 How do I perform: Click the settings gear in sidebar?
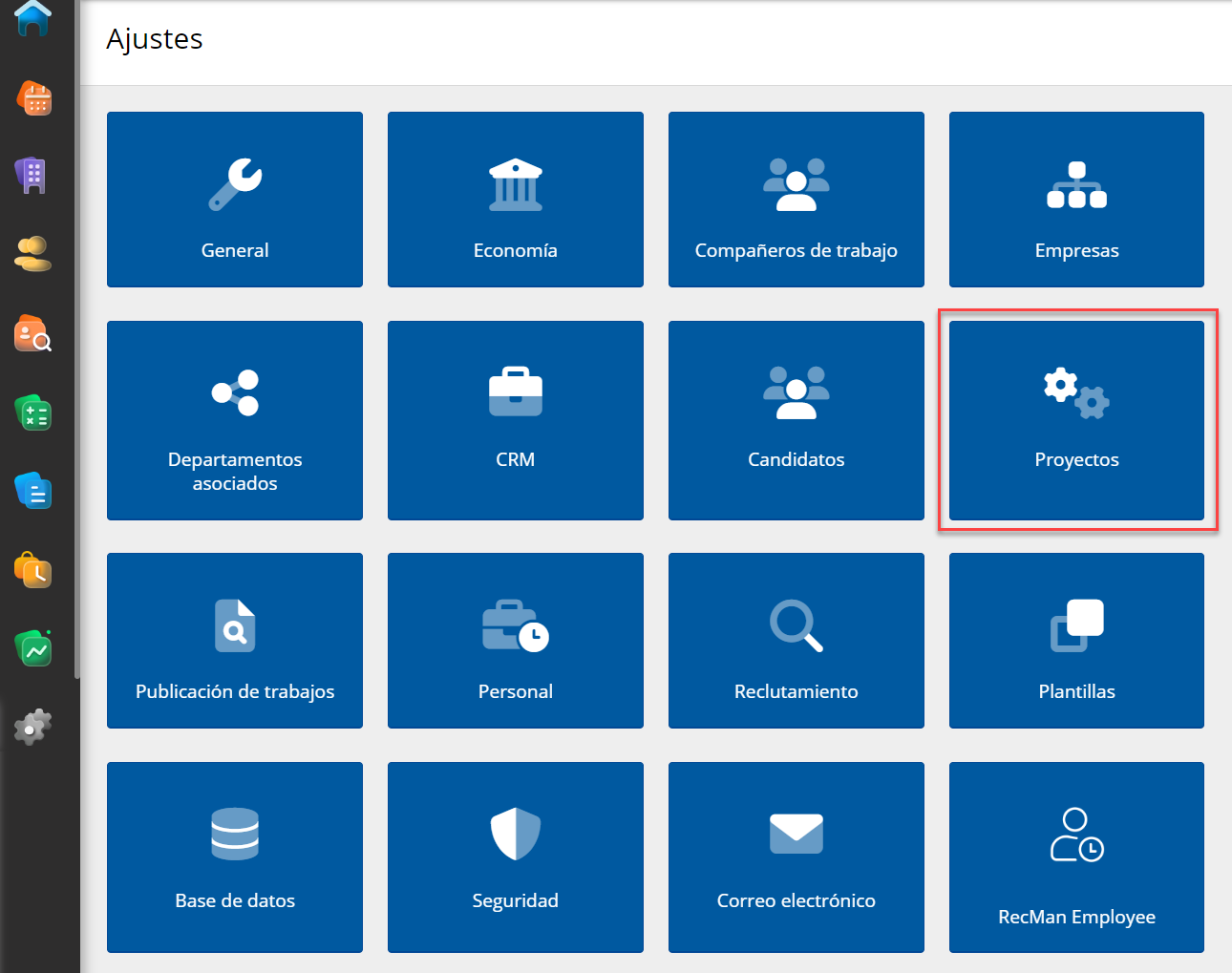point(32,728)
